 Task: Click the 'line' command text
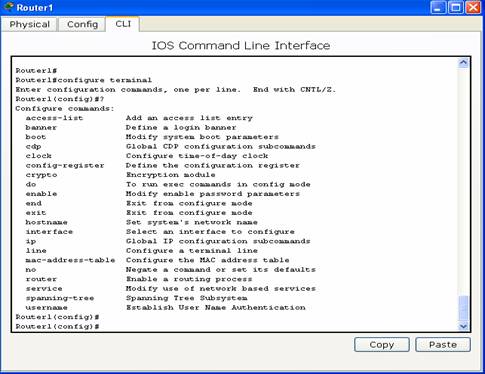36,251
